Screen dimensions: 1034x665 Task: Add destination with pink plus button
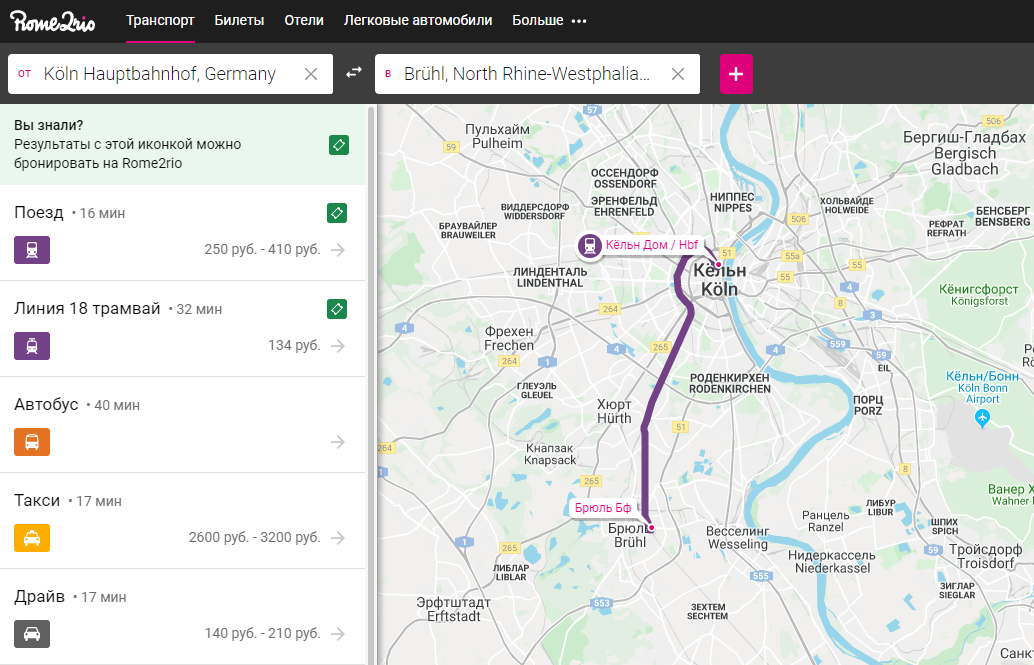(x=736, y=74)
